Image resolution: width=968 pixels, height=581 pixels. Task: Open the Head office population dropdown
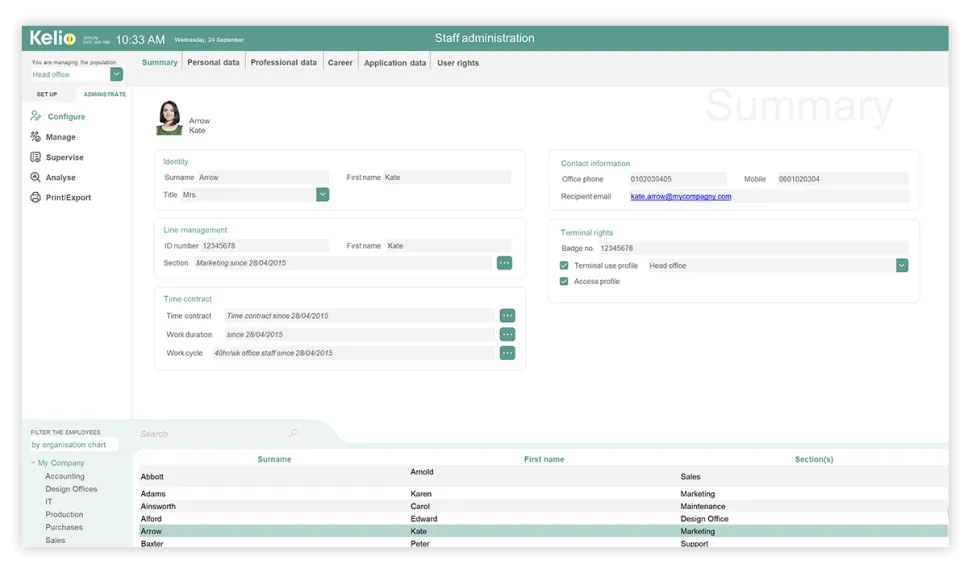point(116,74)
